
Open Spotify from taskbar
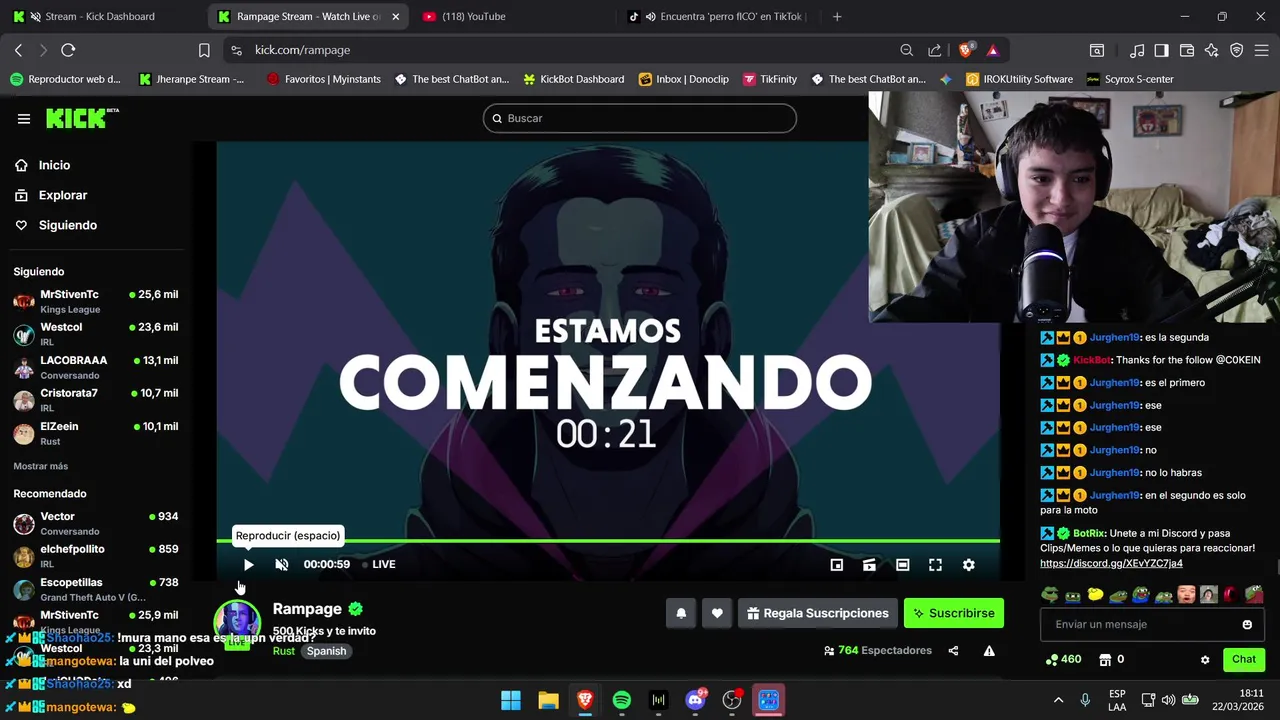coord(622,700)
